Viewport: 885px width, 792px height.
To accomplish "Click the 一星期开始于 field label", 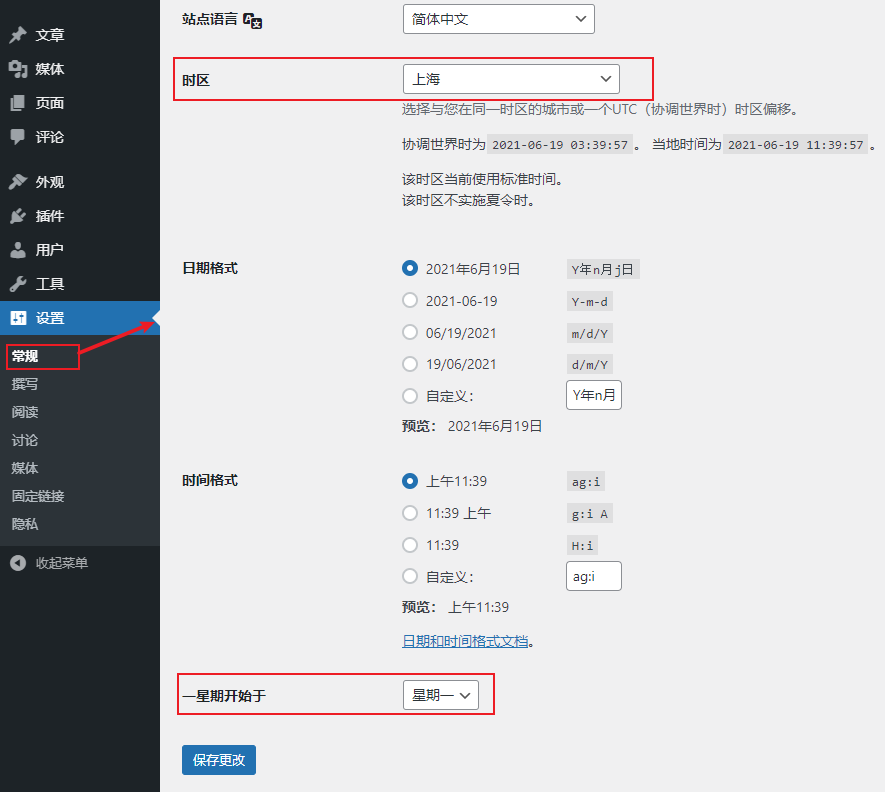I will click(224, 695).
